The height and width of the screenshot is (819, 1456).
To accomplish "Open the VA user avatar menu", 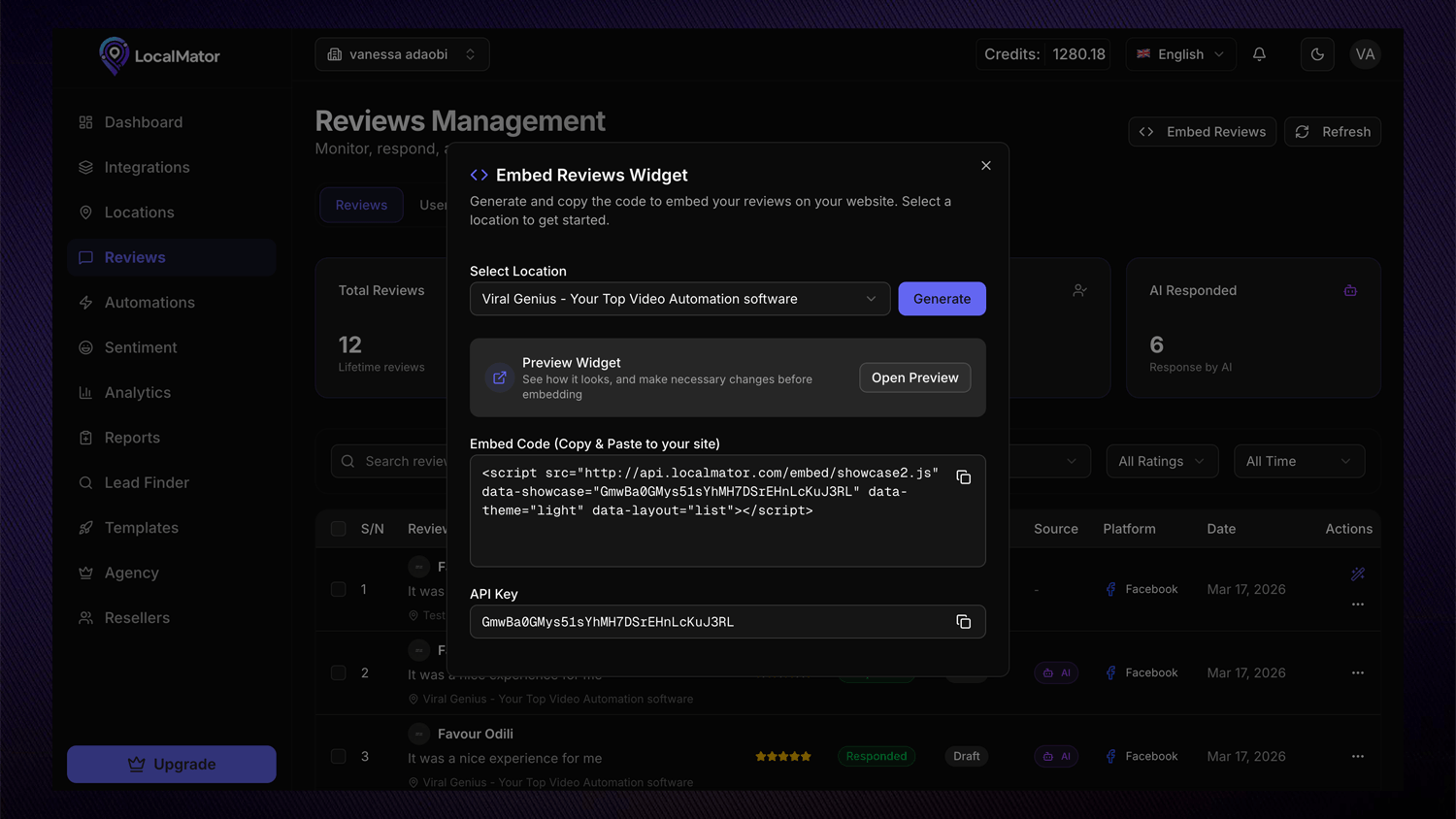I will tap(1365, 54).
